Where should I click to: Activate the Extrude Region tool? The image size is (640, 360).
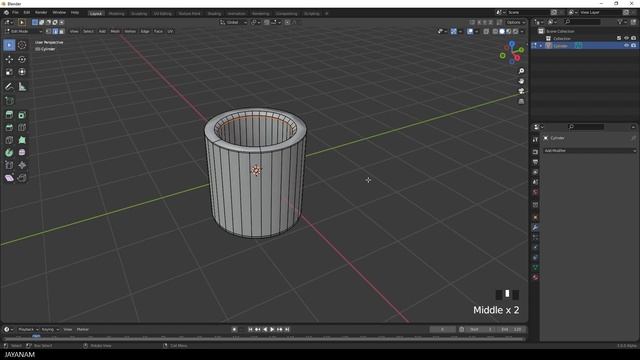(x=9, y=115)
